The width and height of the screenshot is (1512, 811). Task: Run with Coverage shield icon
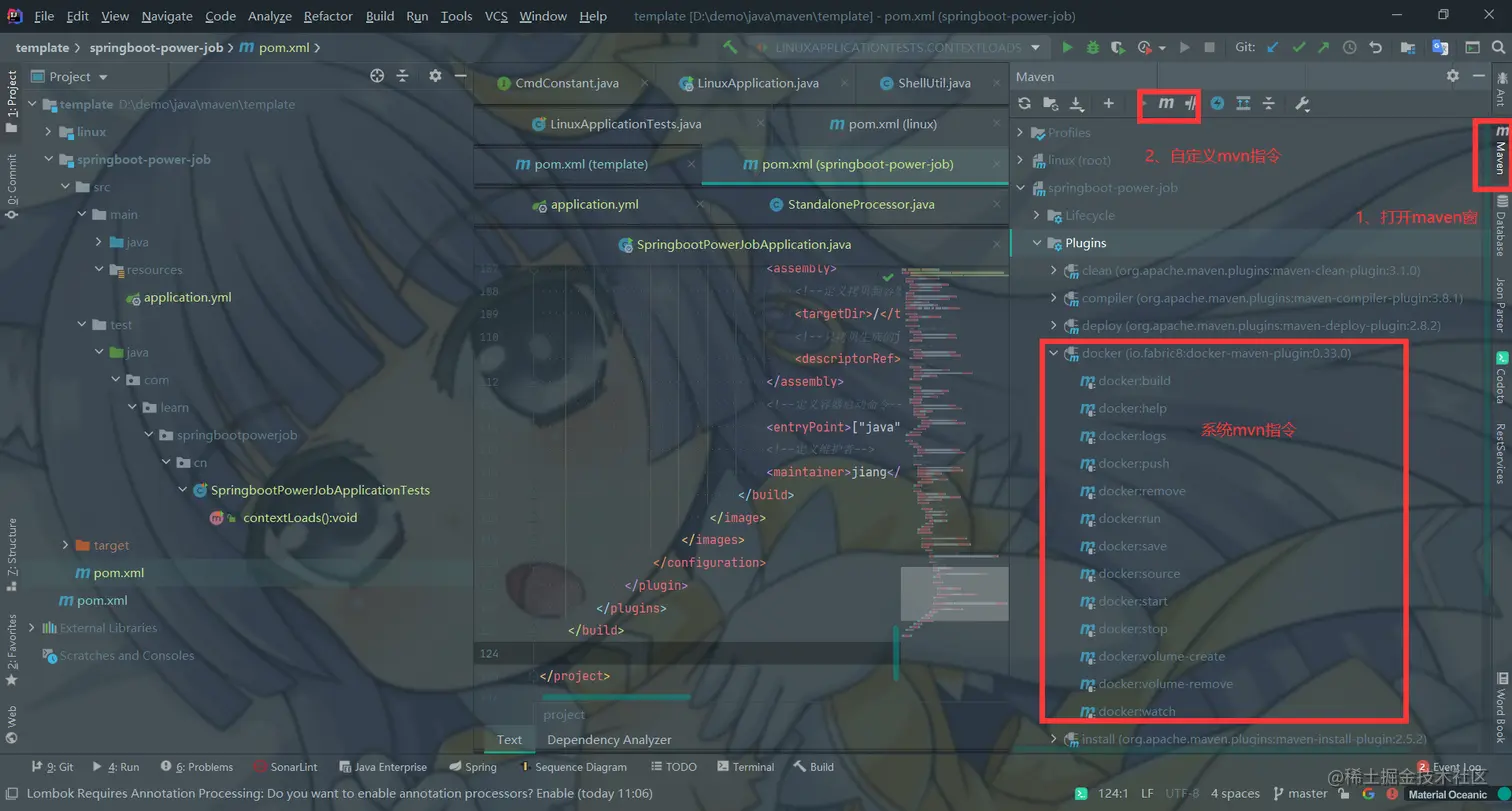click(1117, 47)
